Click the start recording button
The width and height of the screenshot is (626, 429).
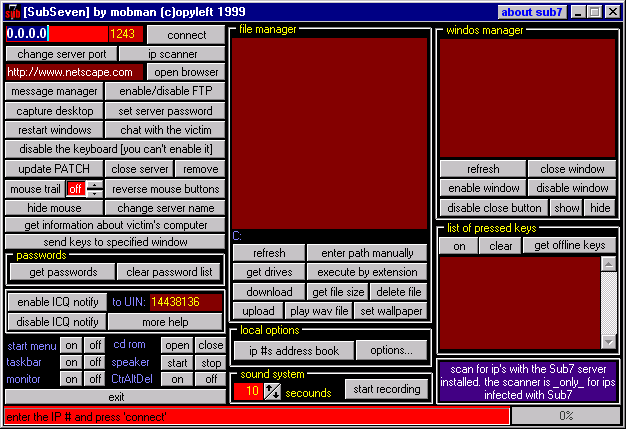click(x=385, y=388)
